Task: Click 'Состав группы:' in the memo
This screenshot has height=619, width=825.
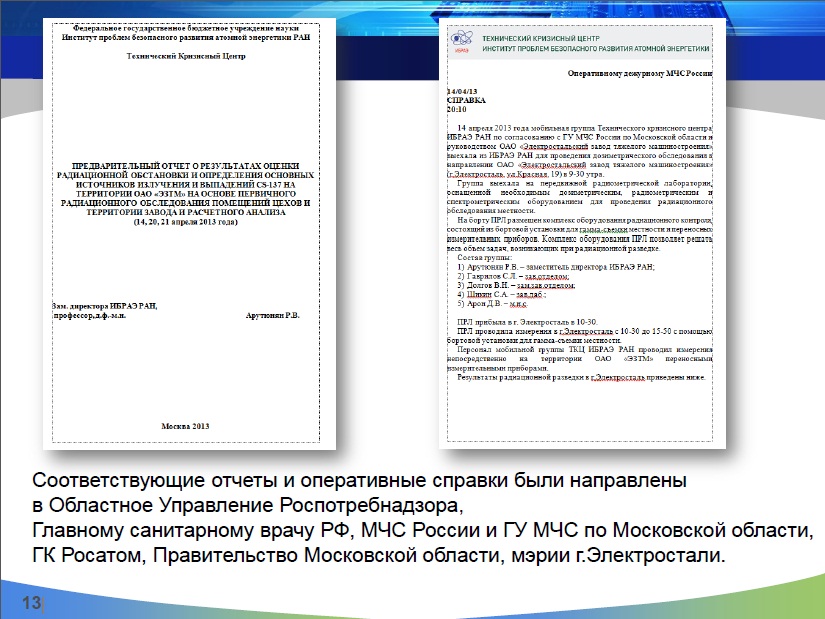Action: tap(485, 258)
